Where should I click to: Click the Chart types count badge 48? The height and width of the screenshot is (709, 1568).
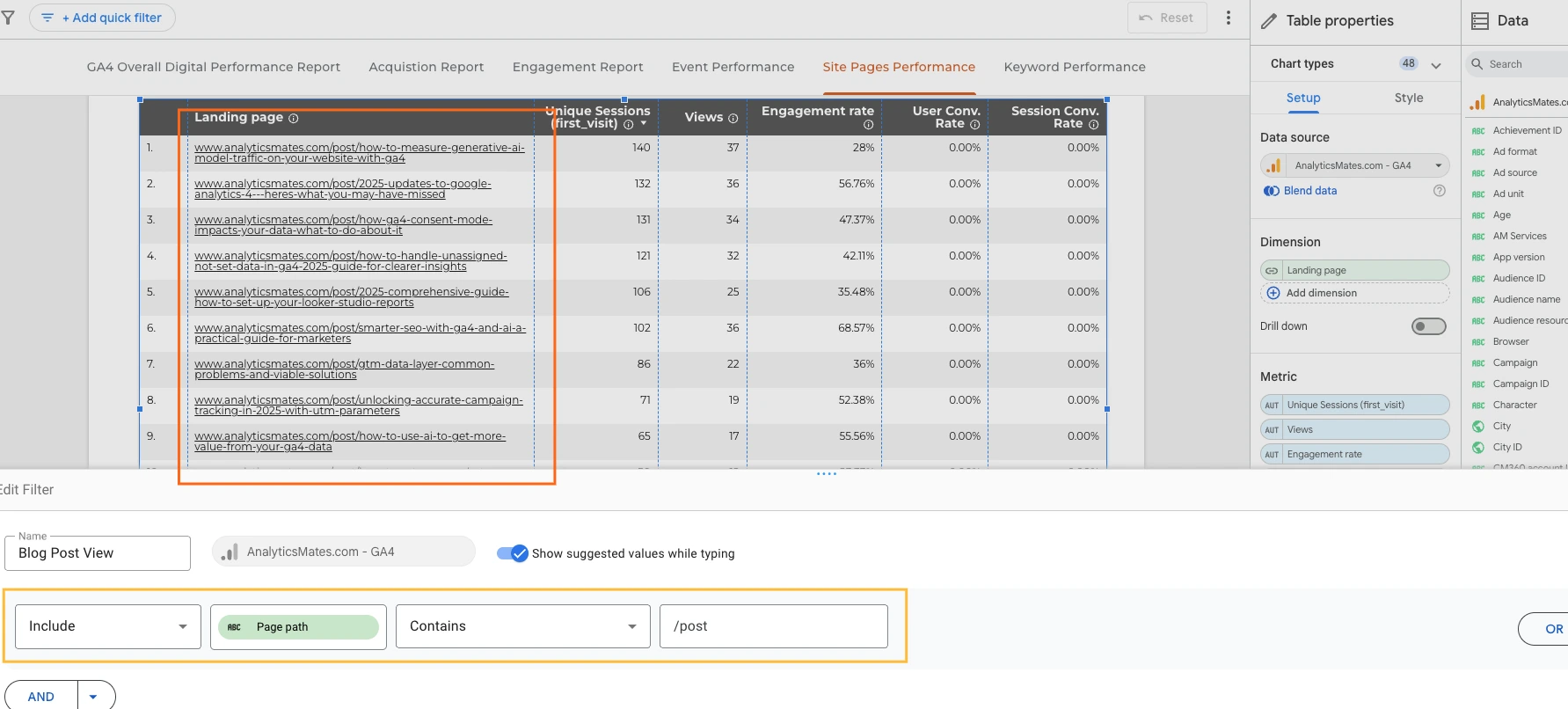tap(1409, 63)
